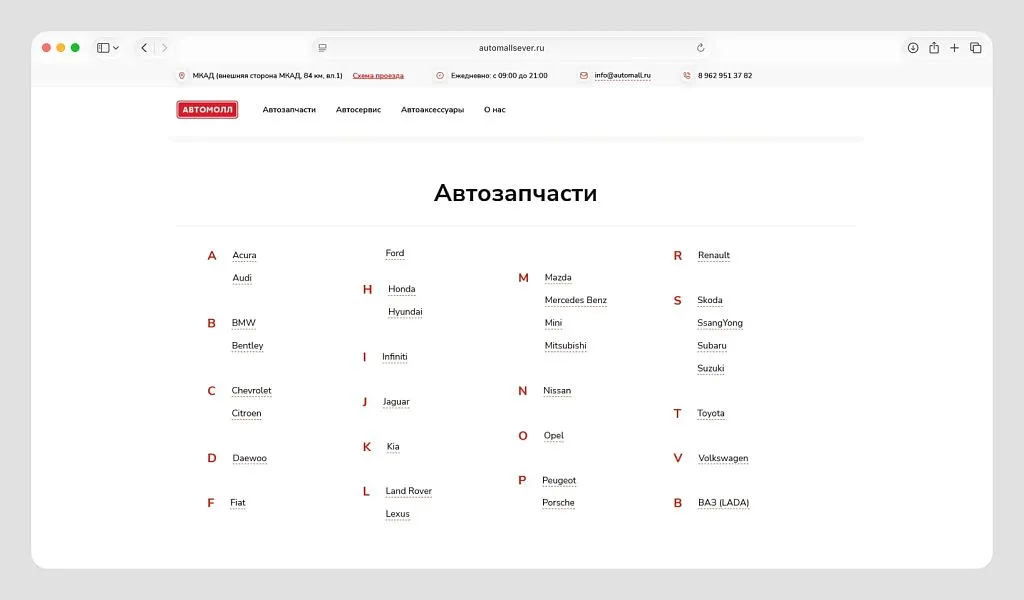Click the location pin icon near МКАД address
Image resolution: width=1024 pixels, height=600 pixels.
click(182, 76)
